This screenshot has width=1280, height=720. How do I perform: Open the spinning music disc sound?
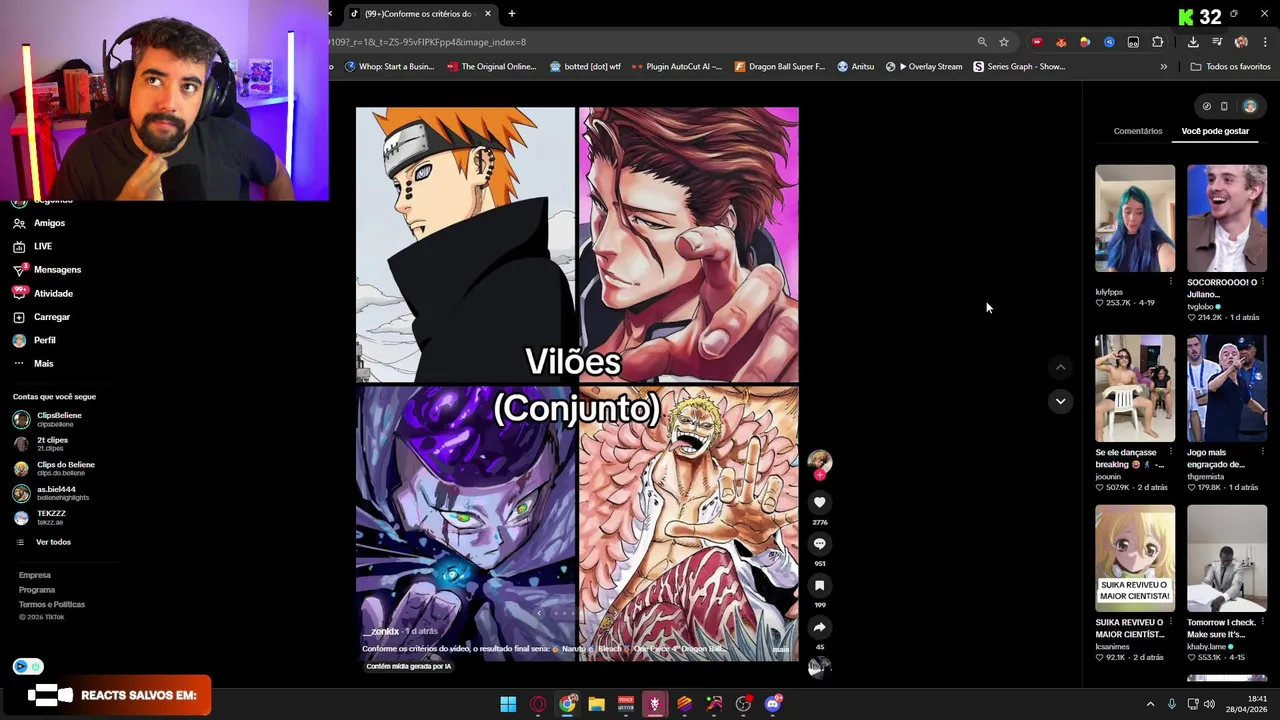819,668
